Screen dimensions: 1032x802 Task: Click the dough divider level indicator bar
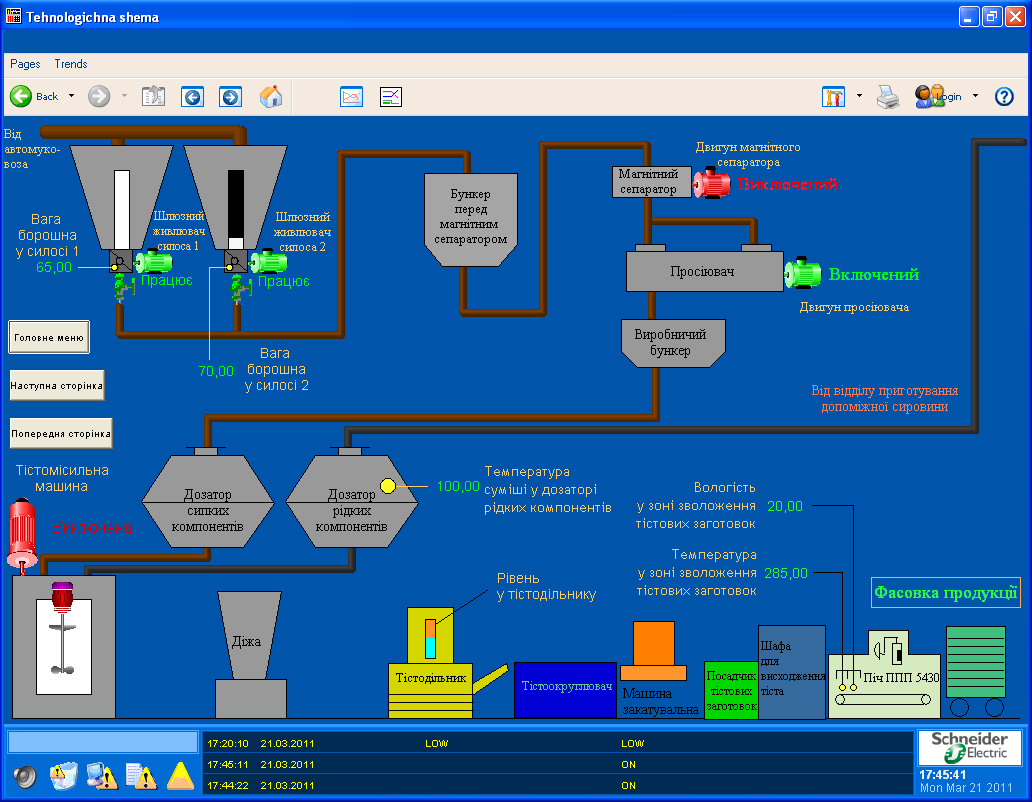[430, 639]
